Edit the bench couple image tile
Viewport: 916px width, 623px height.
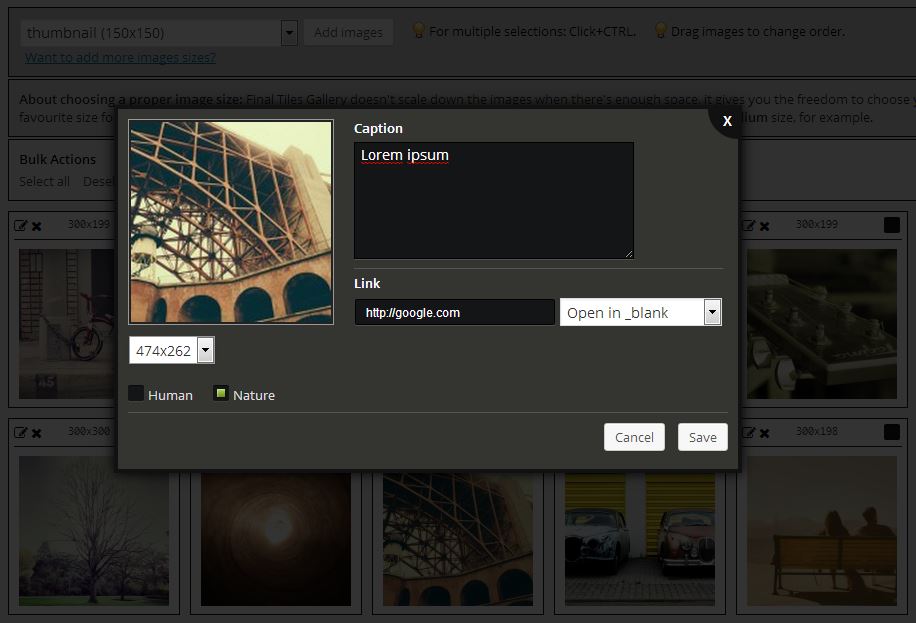point(748,432)
